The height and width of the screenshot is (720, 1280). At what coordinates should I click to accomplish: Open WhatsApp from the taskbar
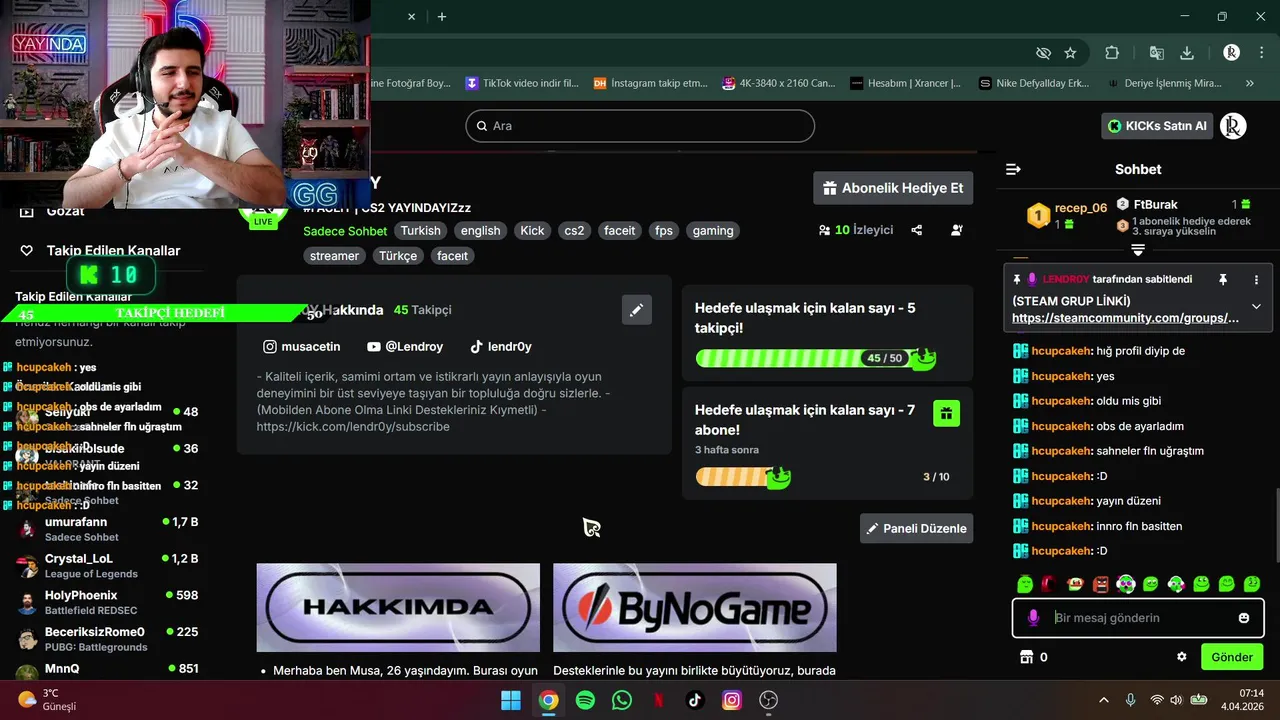pos(622,700)
